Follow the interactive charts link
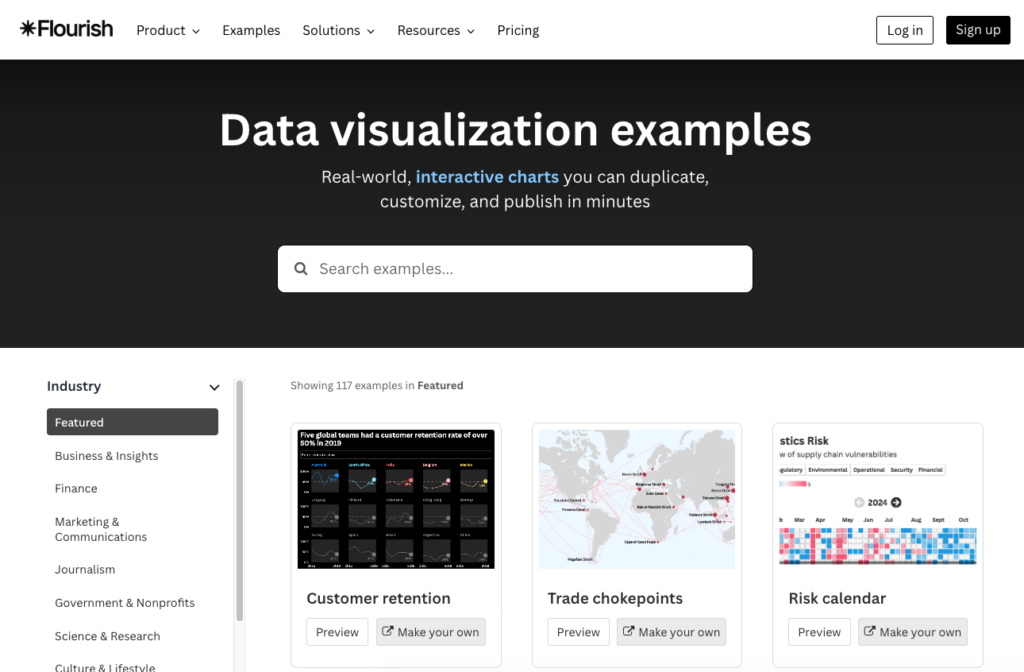This screenshot has height=672, width=1024. [487, 177]
